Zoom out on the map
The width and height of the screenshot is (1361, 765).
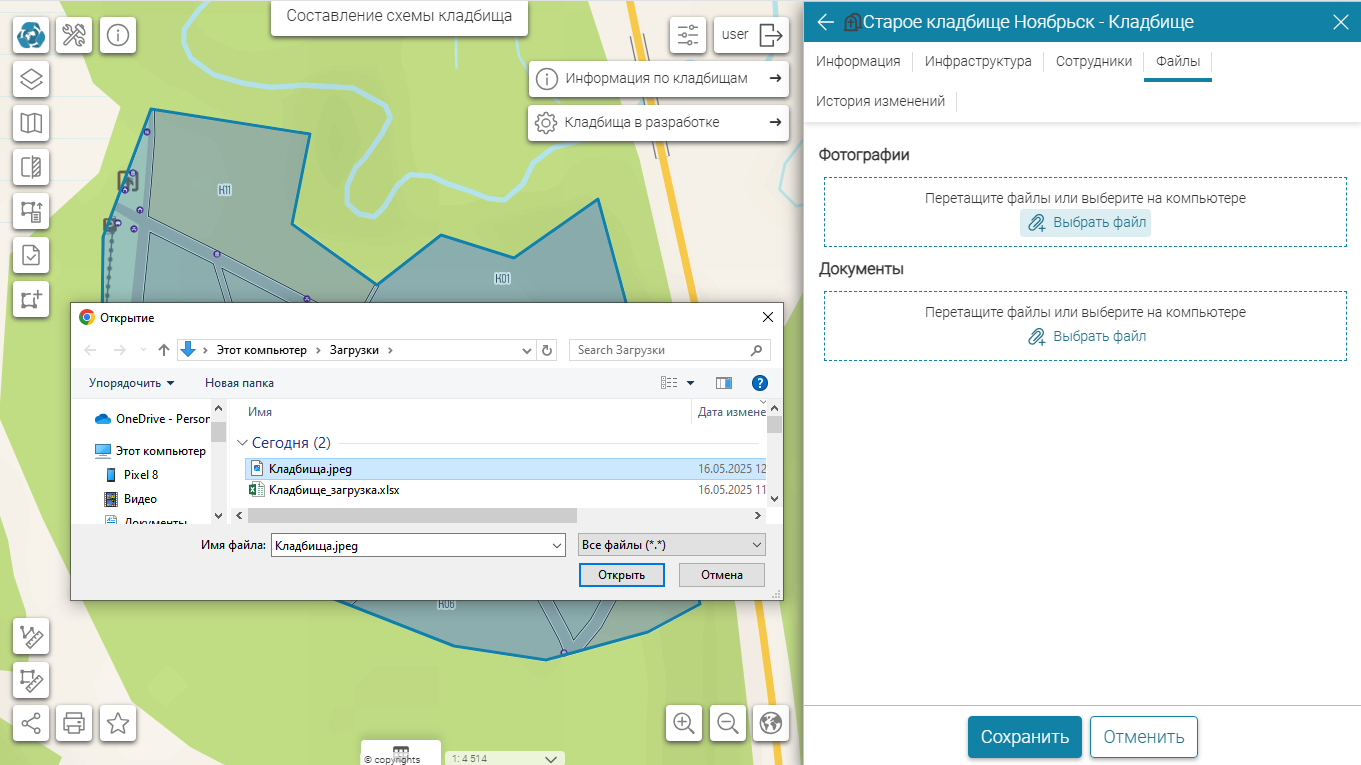coord(728,723)
